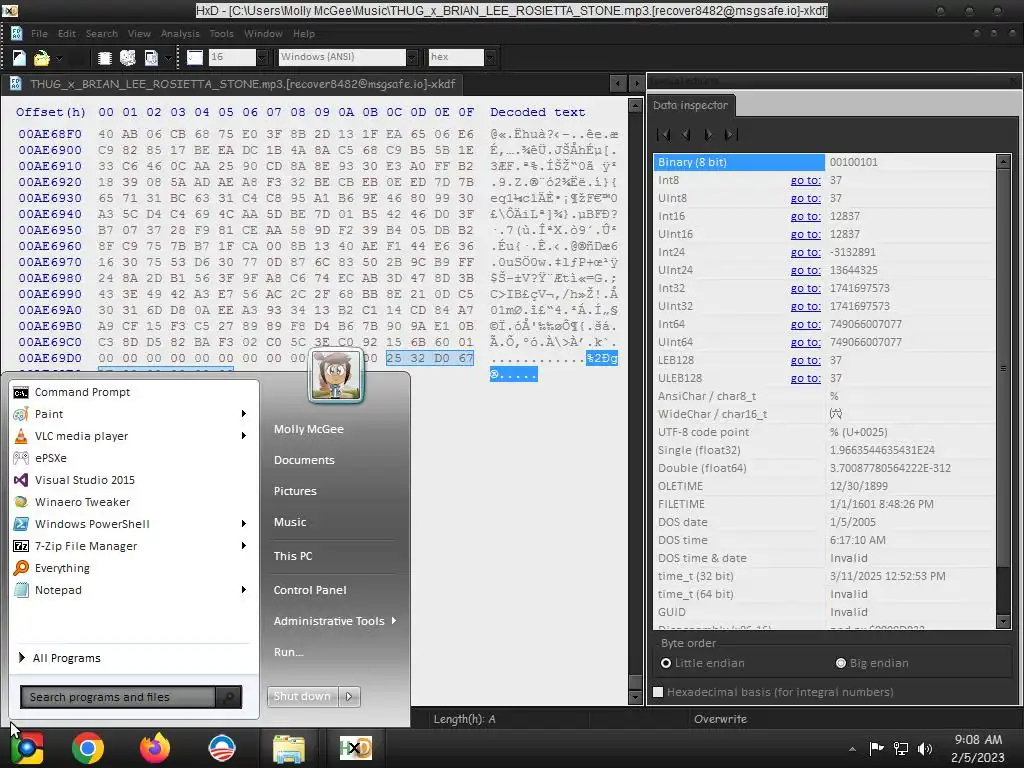Click the Open disk image icon
Screen dimensions: 1024x768
tap(151, 58)
